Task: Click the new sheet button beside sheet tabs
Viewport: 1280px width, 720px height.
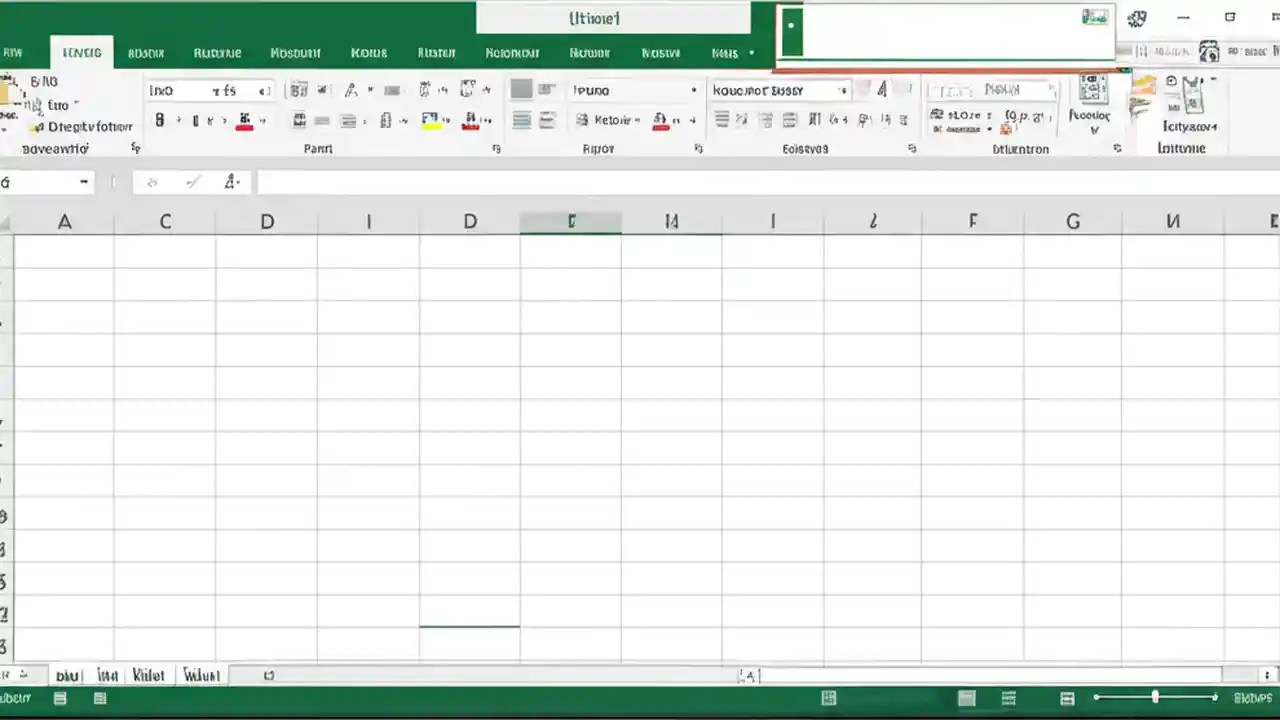Action: pyautogui.click(x=268, y=675)
